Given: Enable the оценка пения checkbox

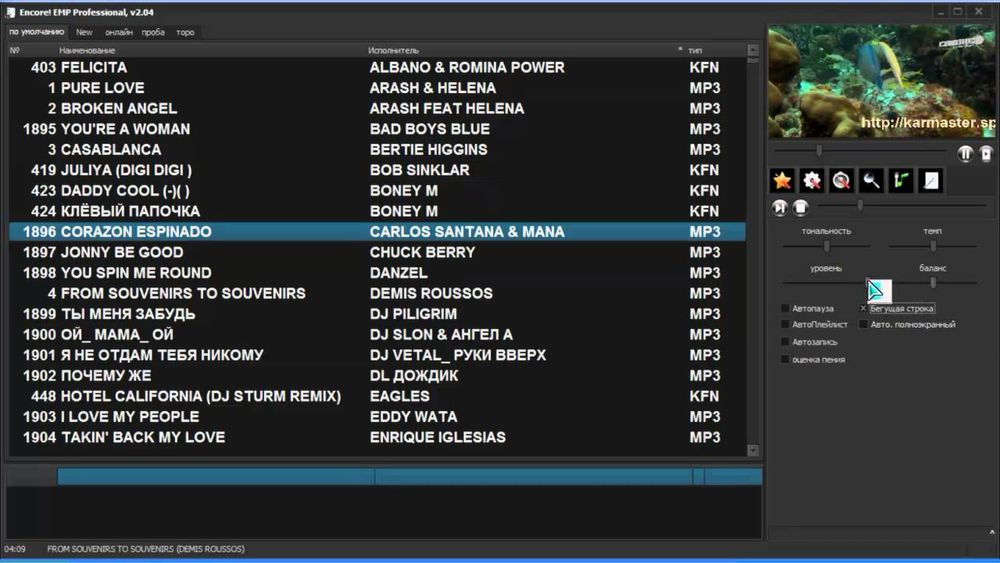Looking at the screenshot, I should [x=785, y=360].
